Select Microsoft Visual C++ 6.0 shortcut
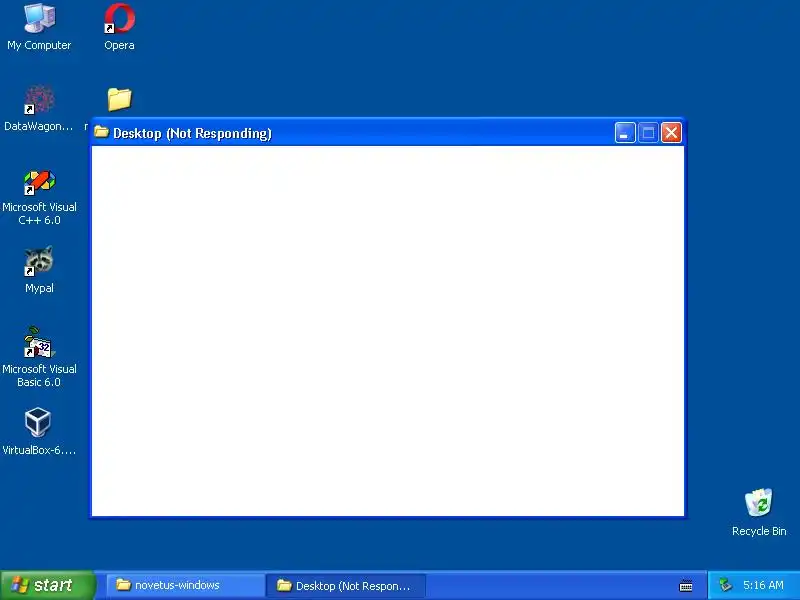Image resolution: width=800 pixels, height=600 pixels. click(39, 198)
